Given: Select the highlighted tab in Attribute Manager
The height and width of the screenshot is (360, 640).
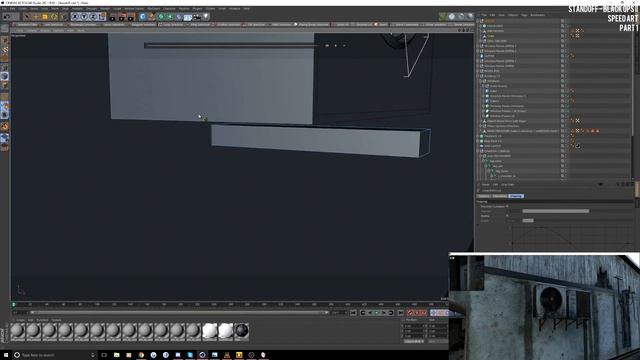Looking at the screenshot, I should [516, 196].
